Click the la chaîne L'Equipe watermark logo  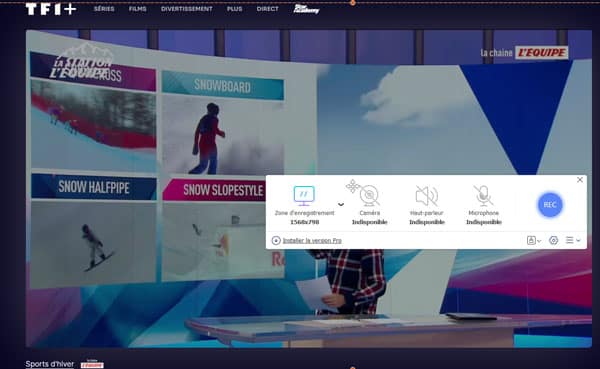[524, 52]
